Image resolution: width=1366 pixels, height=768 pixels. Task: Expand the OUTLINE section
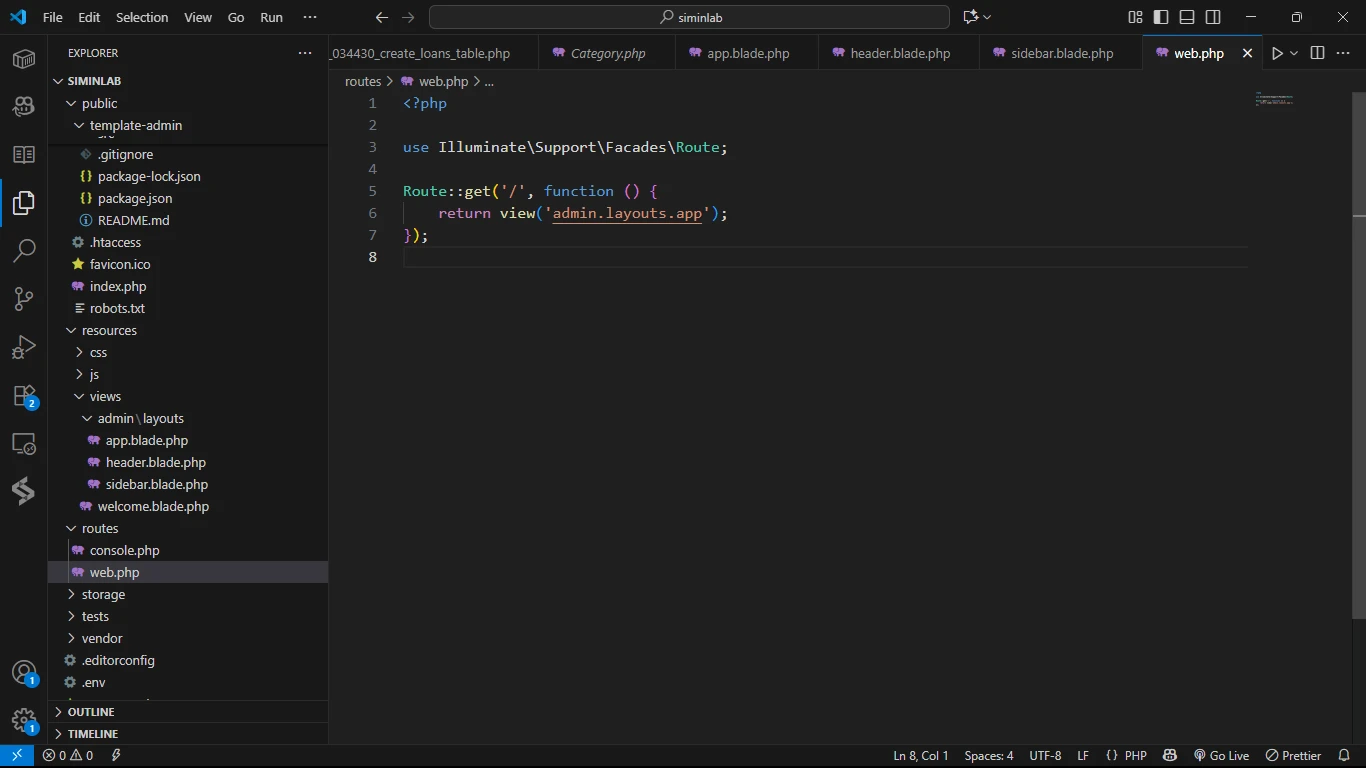[91, 712]
